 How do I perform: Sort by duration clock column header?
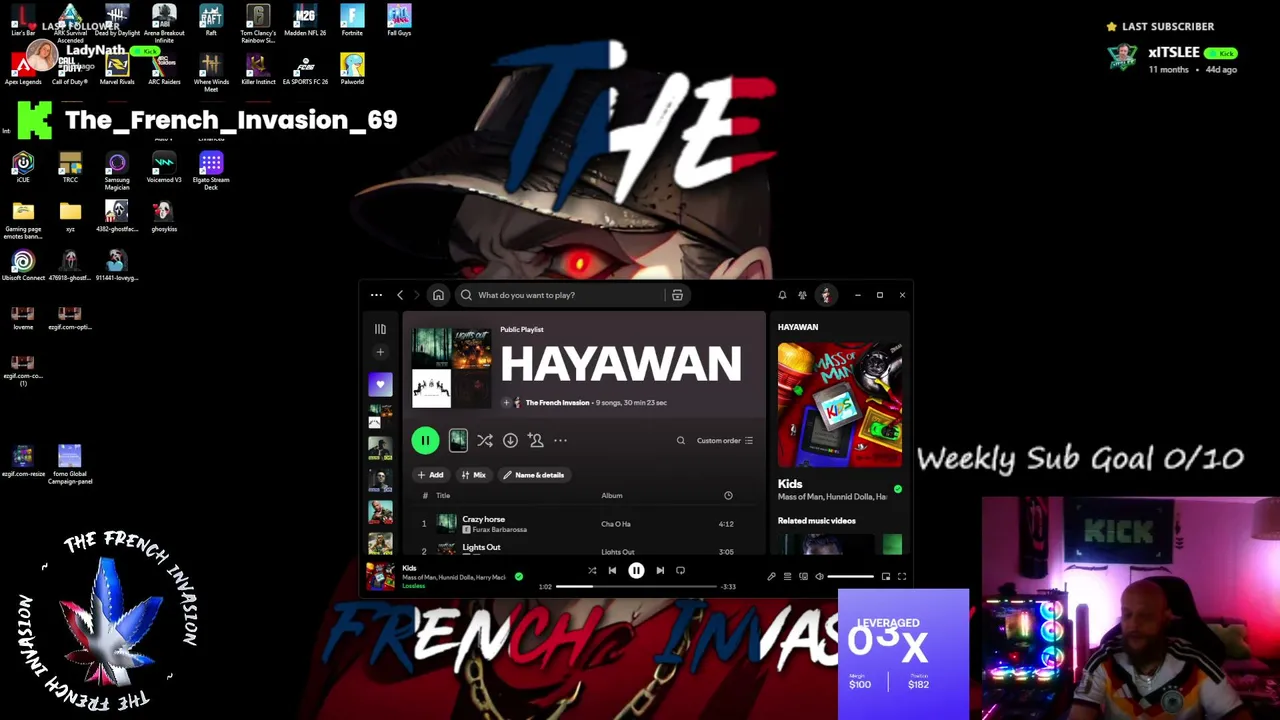[728, 495]
